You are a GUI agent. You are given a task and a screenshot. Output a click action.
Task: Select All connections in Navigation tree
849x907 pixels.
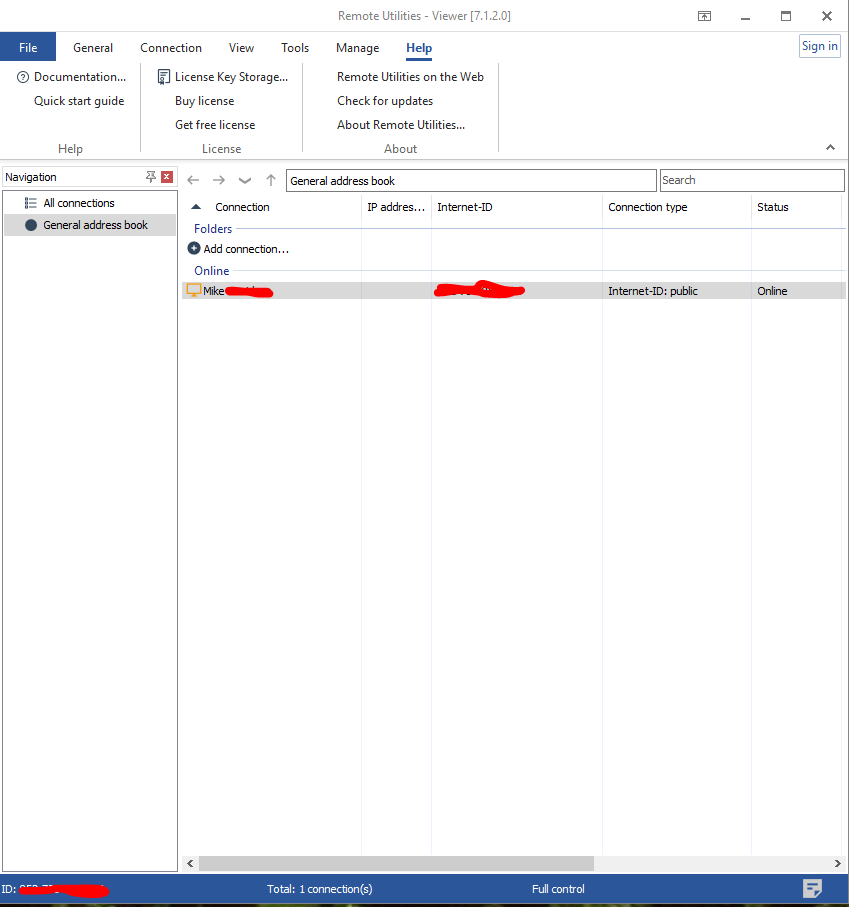tap(79, 203)
